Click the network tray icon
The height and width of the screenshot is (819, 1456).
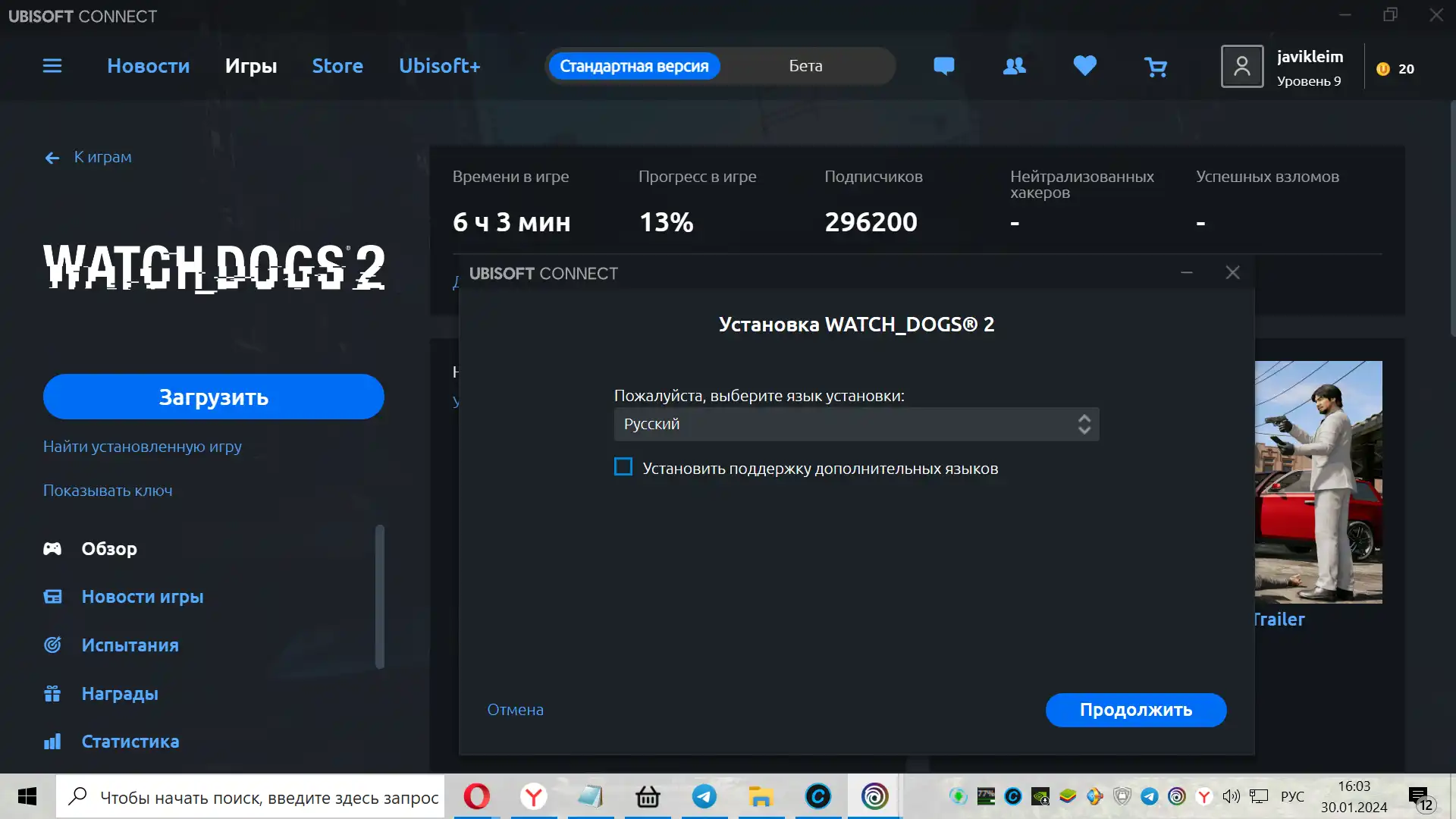[1259, 796]
